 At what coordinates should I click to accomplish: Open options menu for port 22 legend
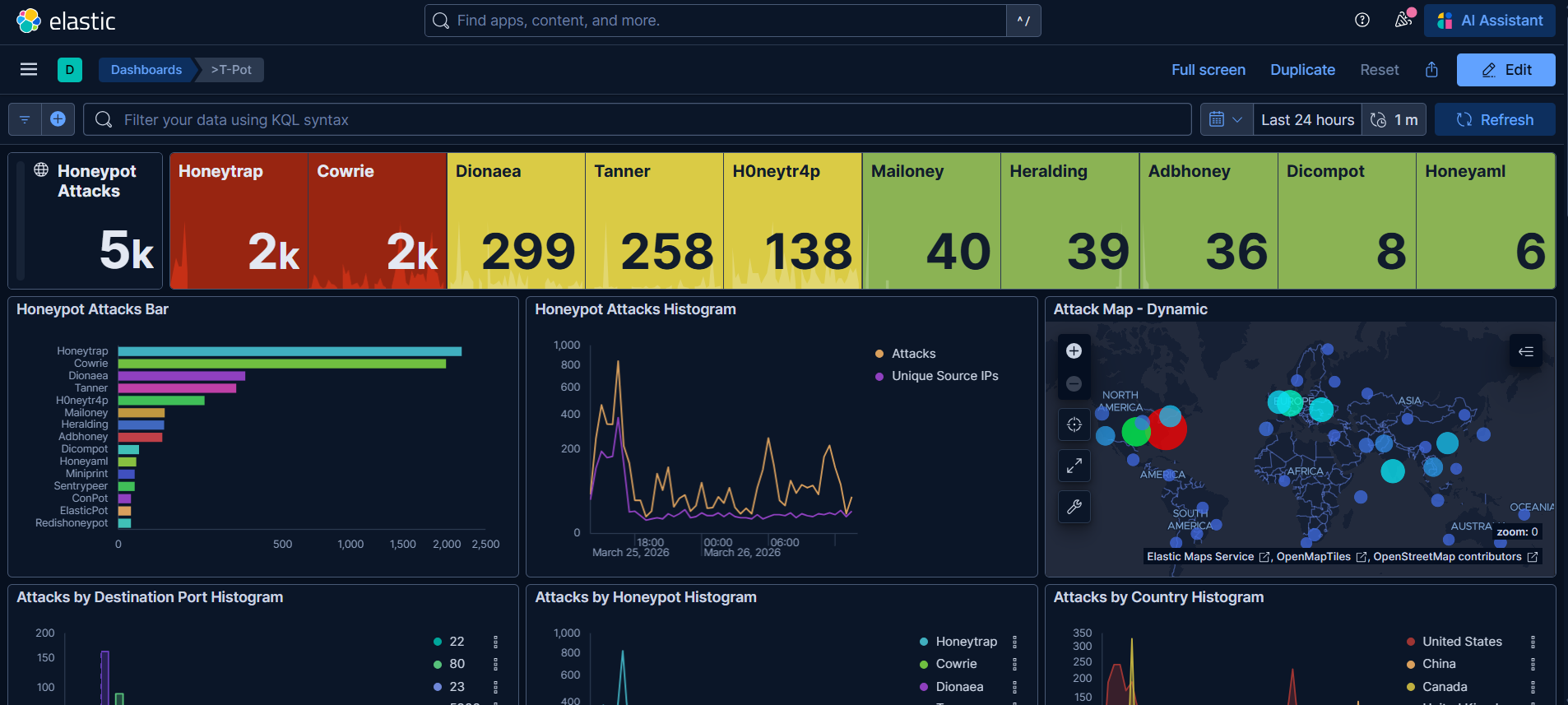coord(495,642)
